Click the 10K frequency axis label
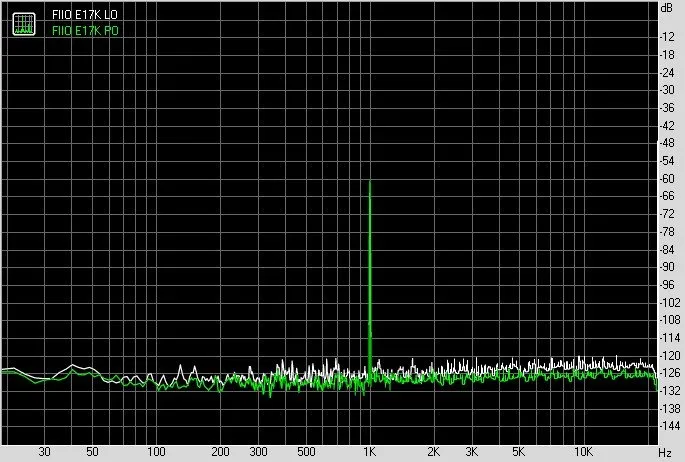 pos(583,452)
